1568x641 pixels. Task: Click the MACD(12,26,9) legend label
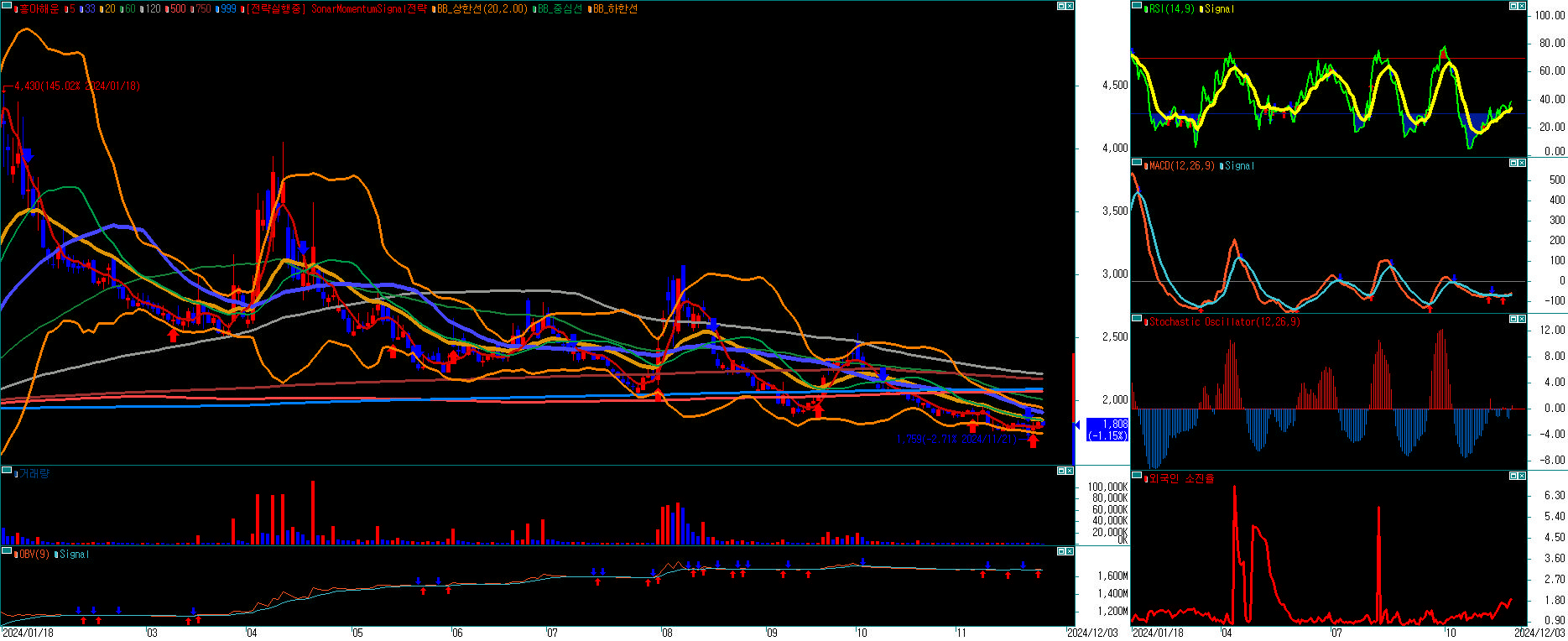[x=1181, y=165]
